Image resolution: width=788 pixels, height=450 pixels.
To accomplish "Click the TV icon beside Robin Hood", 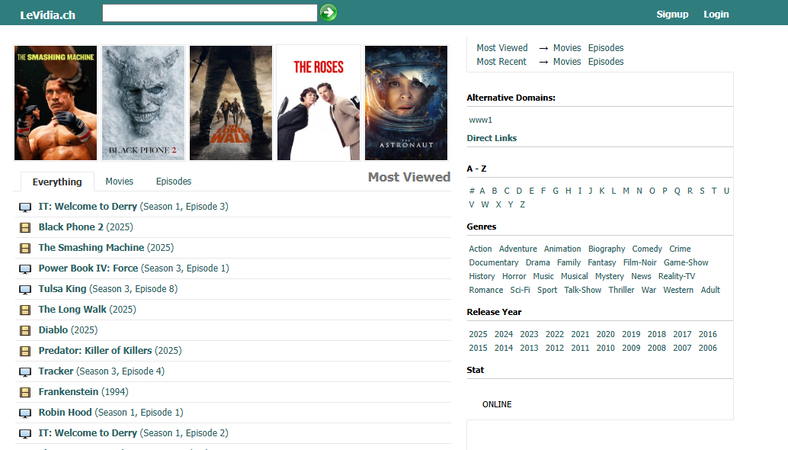I will click(25, 413).
